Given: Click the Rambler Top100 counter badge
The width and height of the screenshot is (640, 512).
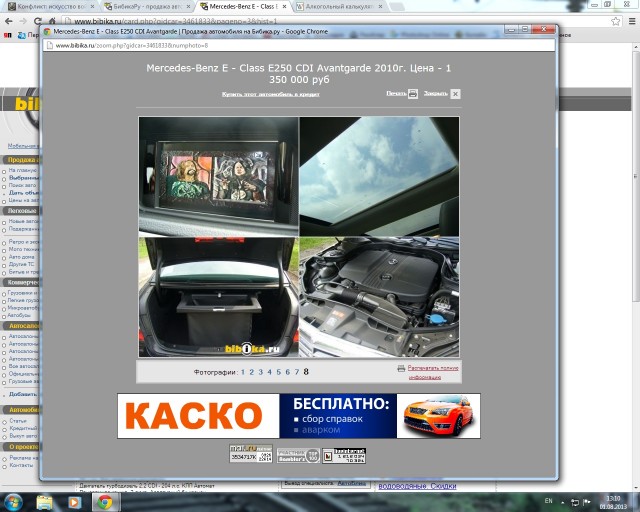Looking at the screenshot, I should [x=298, y=456].
